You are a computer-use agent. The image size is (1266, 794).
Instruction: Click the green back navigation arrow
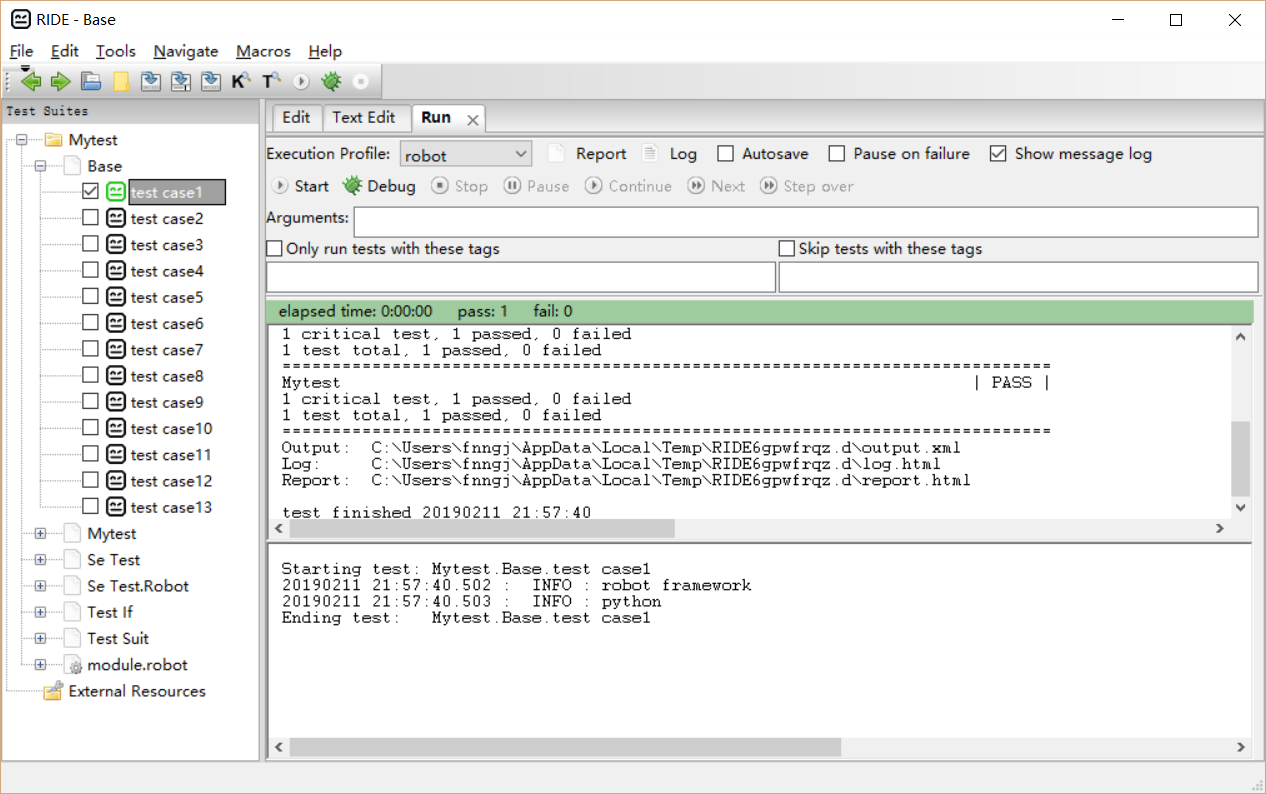pos(30,81)
